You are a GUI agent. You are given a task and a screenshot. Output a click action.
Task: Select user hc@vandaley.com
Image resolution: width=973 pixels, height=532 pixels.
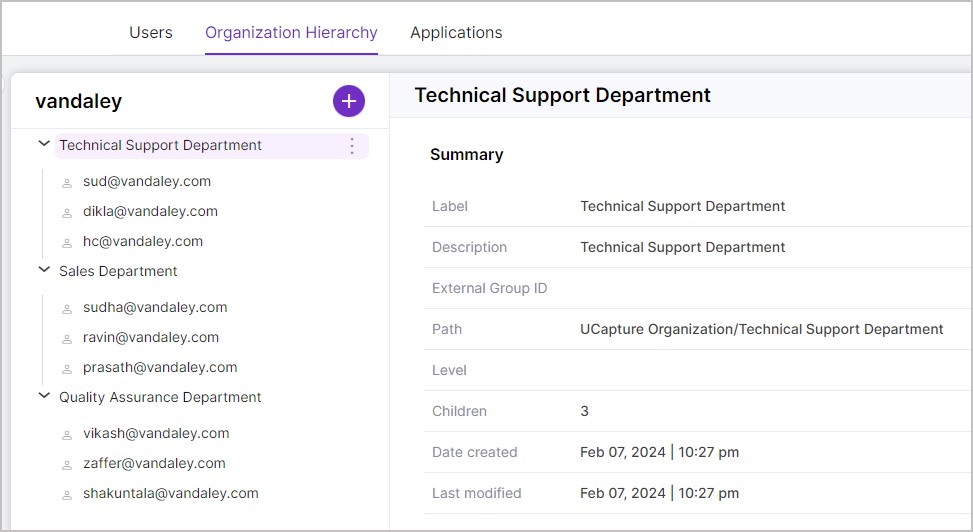(143, 241)
